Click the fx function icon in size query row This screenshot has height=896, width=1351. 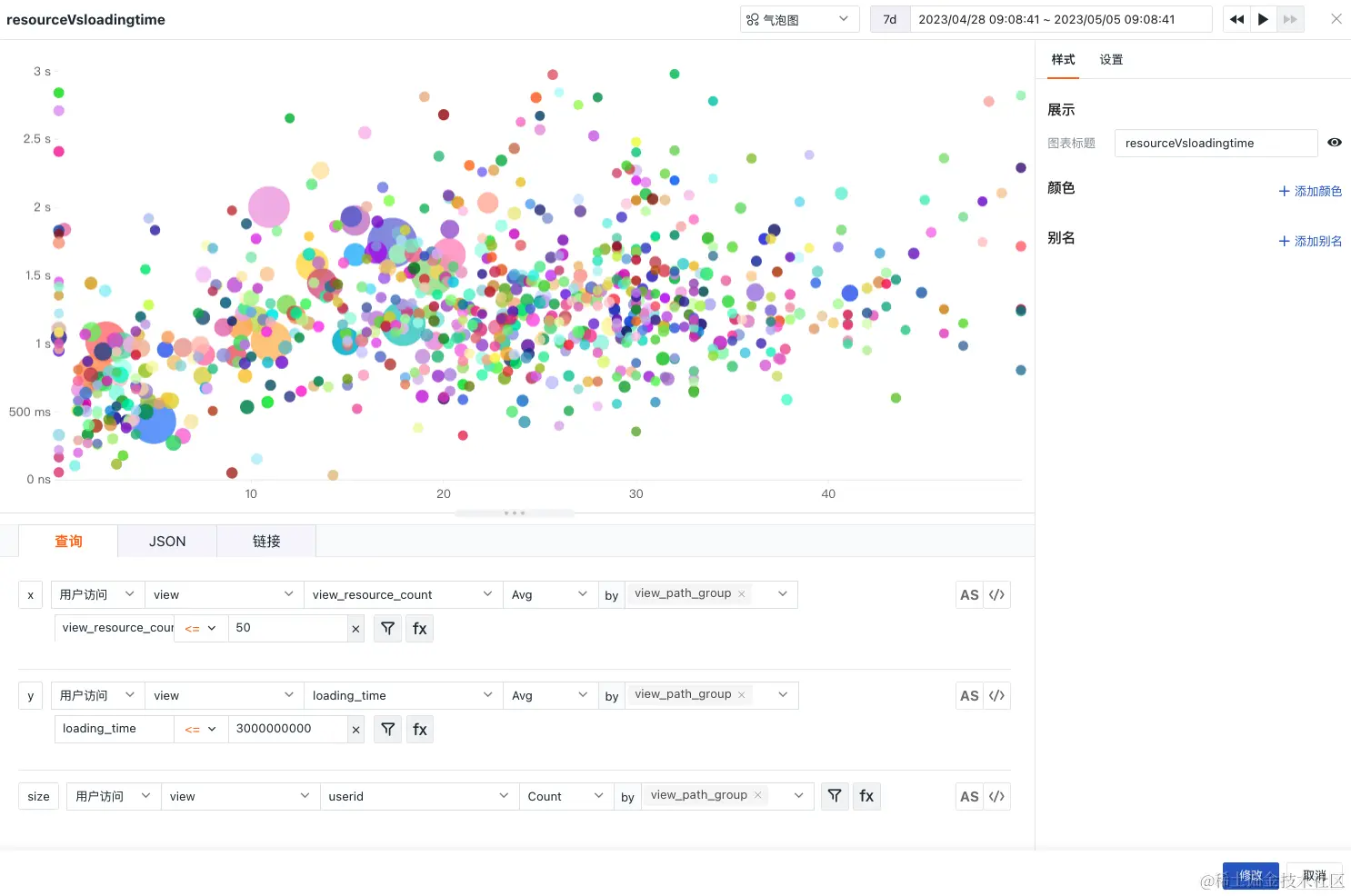(866, 796)
